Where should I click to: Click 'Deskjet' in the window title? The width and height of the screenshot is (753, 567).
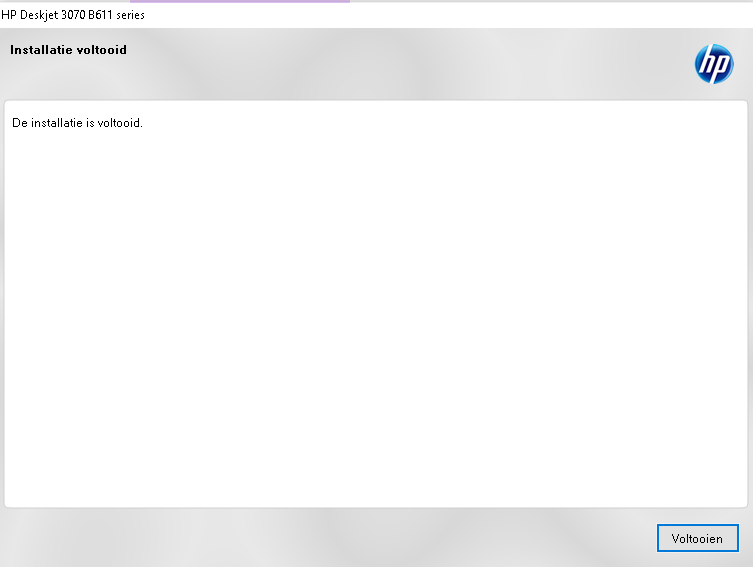tap(40, 15)
